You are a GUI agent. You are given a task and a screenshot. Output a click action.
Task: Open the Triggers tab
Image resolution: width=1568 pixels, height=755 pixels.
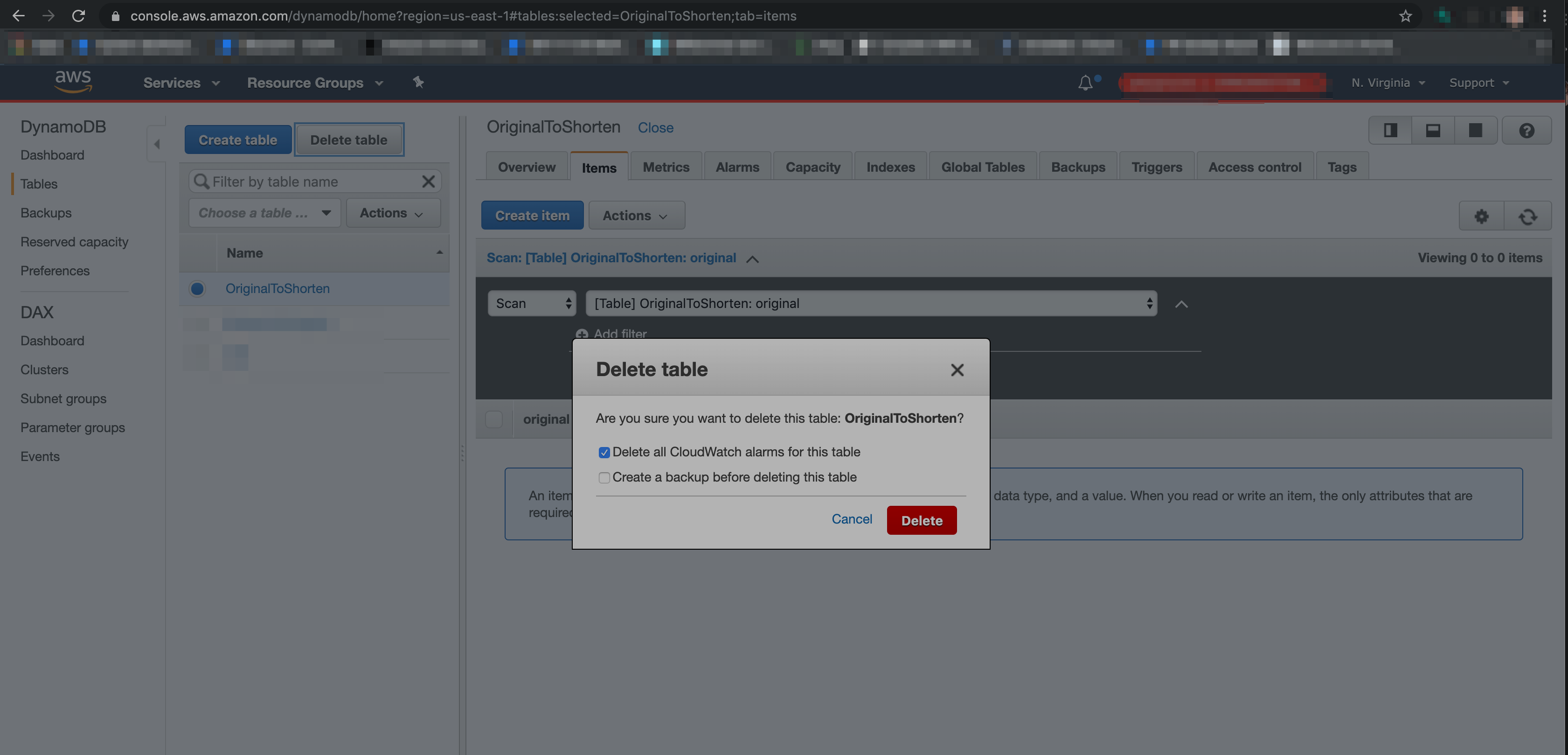(1157, 166)
